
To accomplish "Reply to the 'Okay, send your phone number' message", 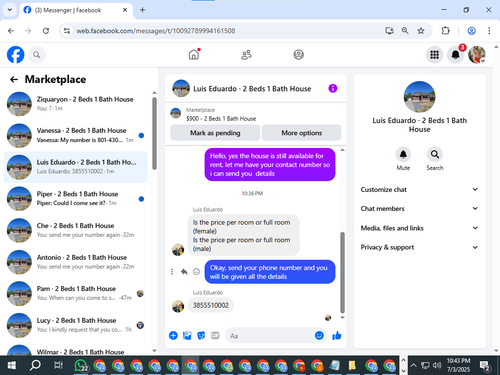I will (184, 272).
